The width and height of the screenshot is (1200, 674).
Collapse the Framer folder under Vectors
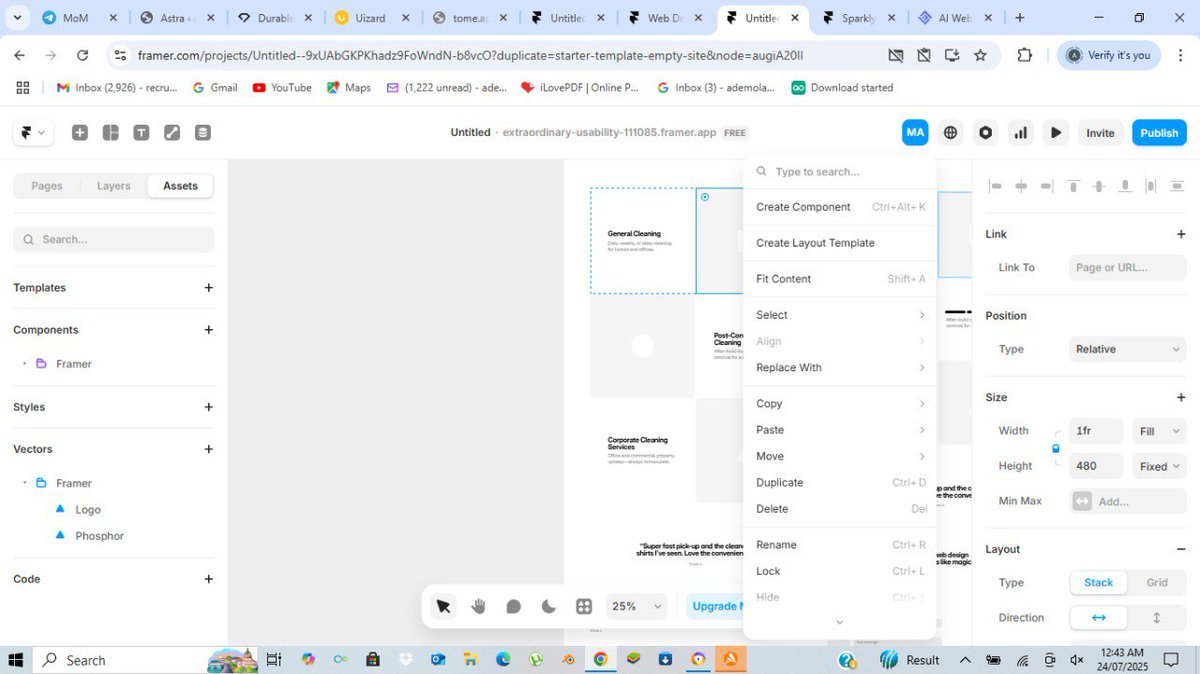click(24, 483)
